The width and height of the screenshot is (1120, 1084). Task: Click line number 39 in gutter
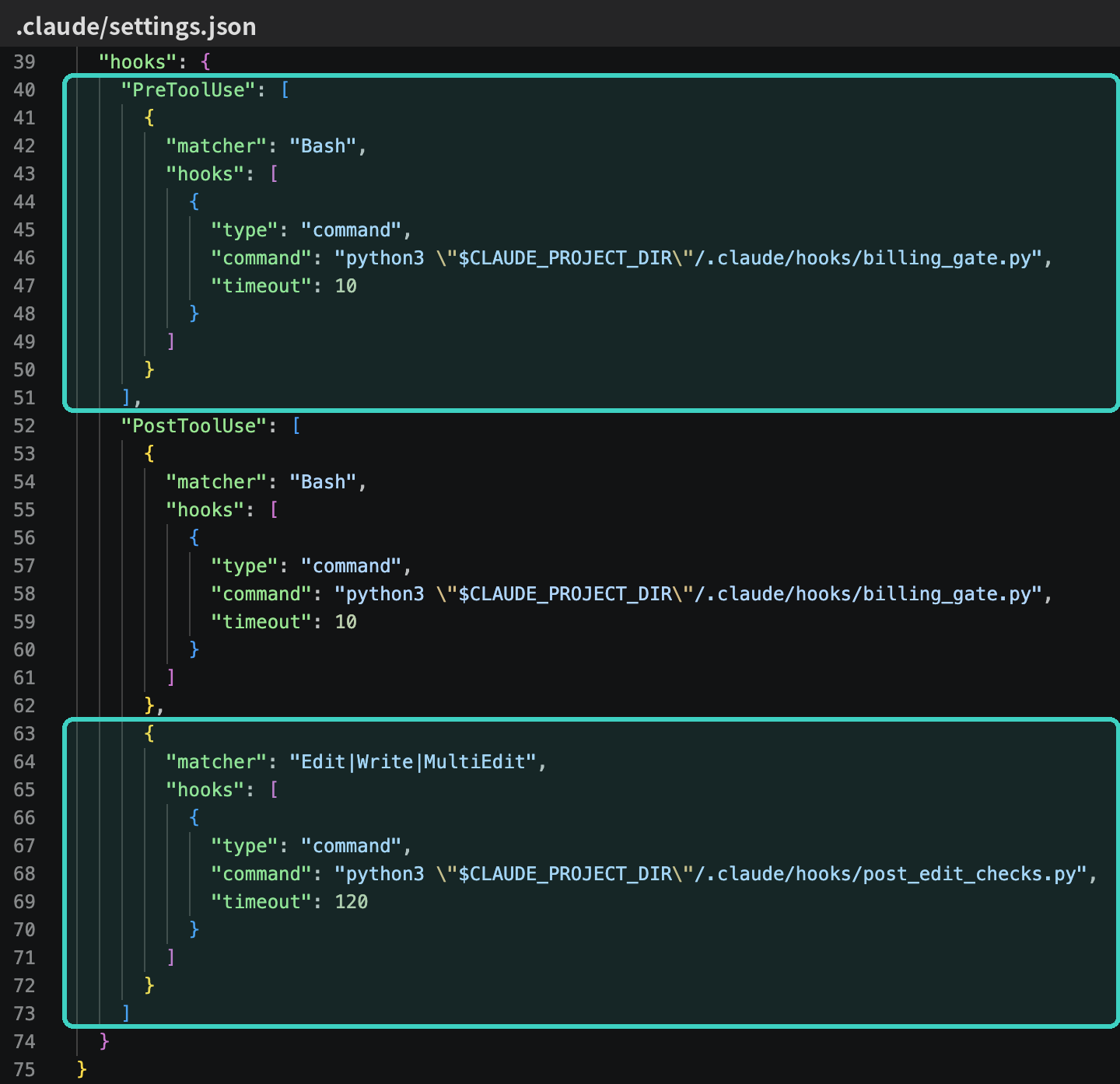pyautogui.click(x=24, y=62)
